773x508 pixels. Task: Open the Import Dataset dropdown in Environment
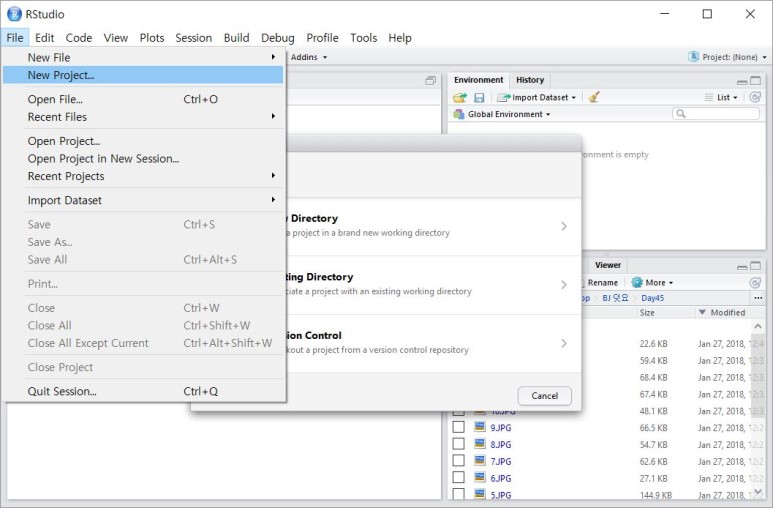point(536,98)
